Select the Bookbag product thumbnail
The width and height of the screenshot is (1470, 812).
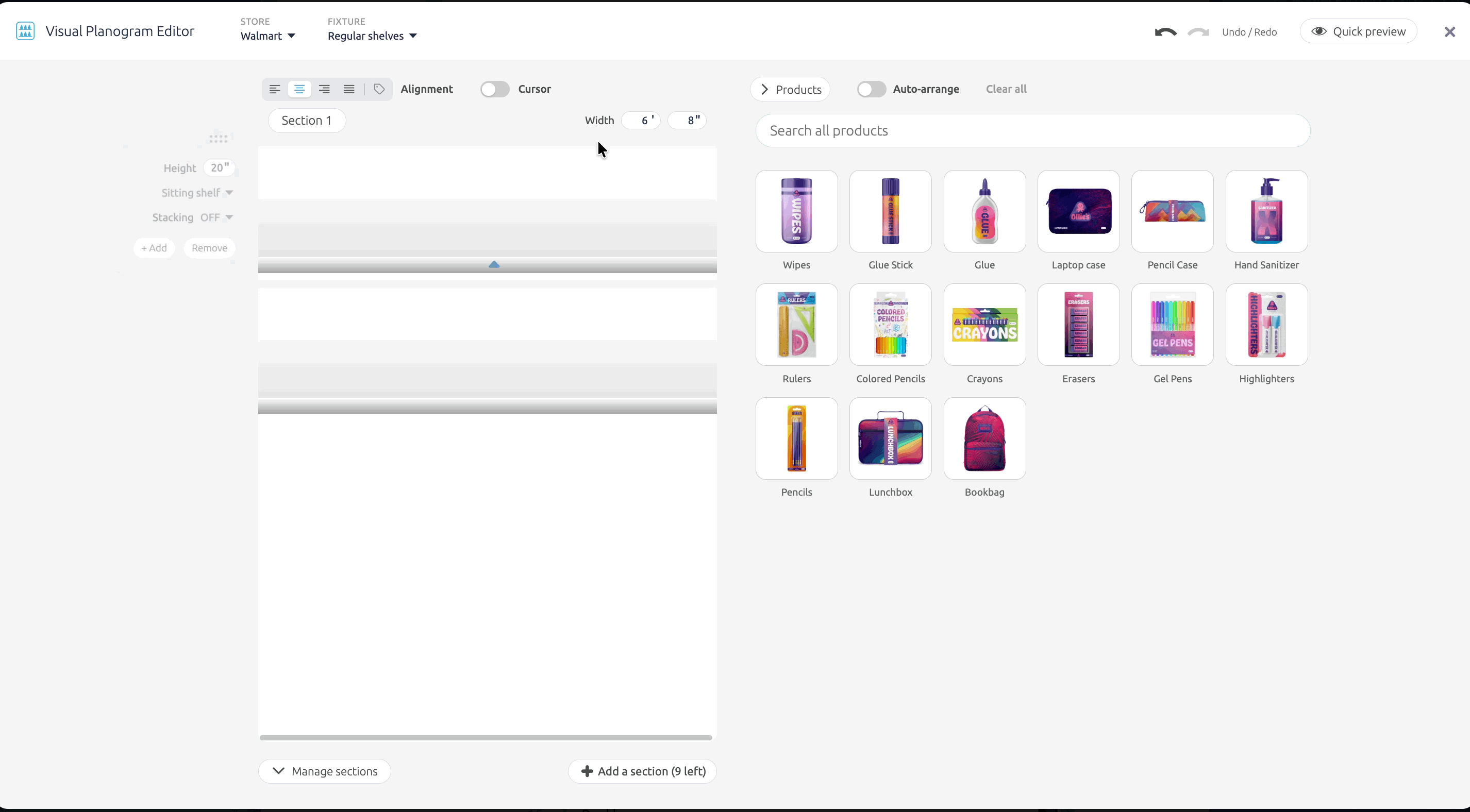point(984,438)
